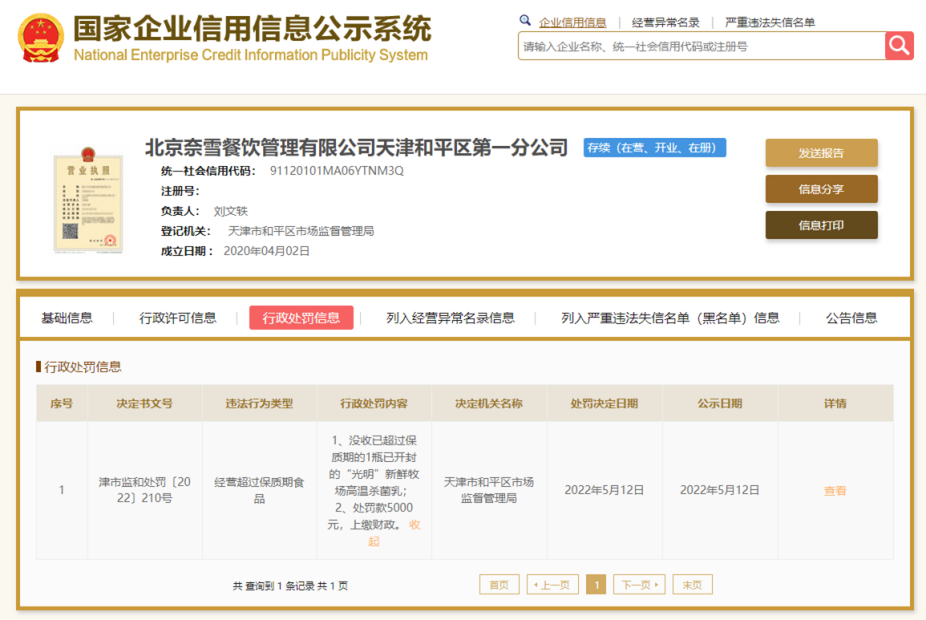Switch to the 基础信息 tab
926x620 pixels.
(67, 318)
